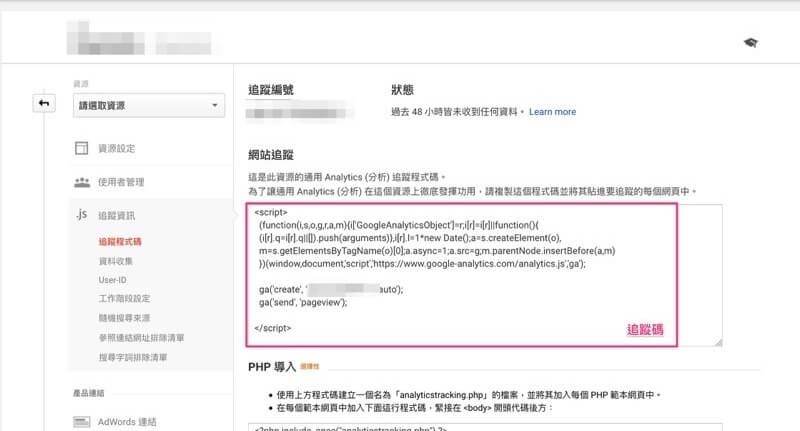Click the AdWords 連結 icon
The height and width of the screenshot is (431, 800).
pos(82,421)
